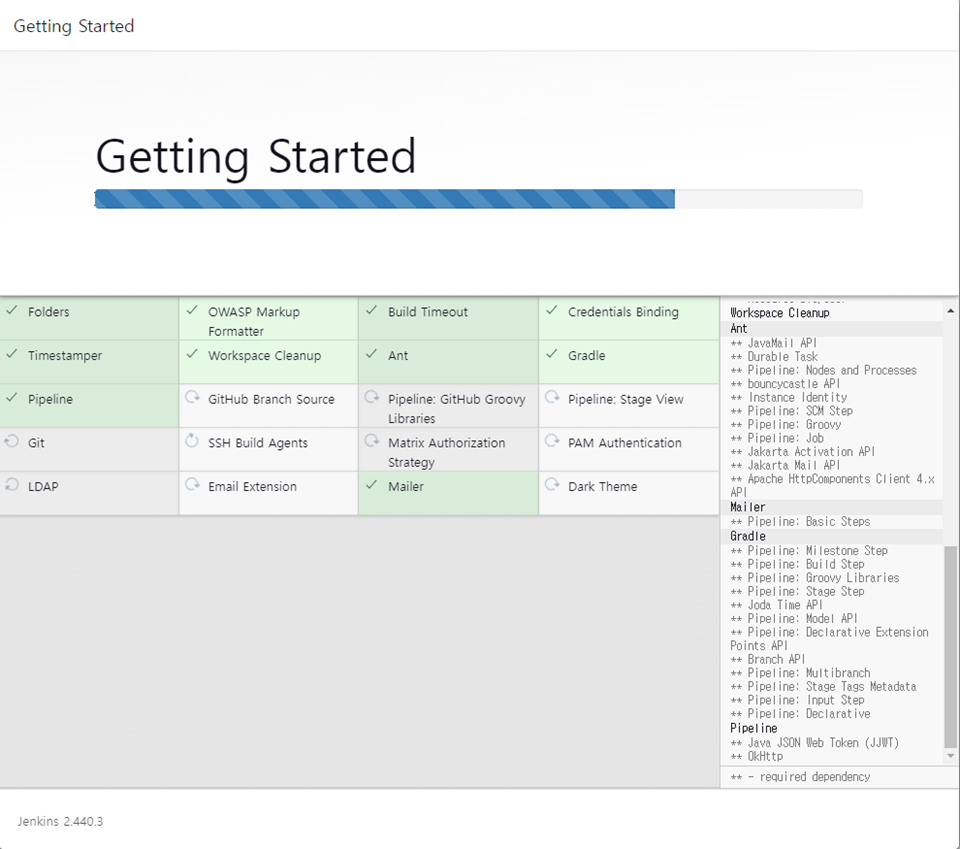Select the Pipeline: GitHub Groovy Libraries label
The width and height of the screenshot is (960, 849).
coord(457,409)
